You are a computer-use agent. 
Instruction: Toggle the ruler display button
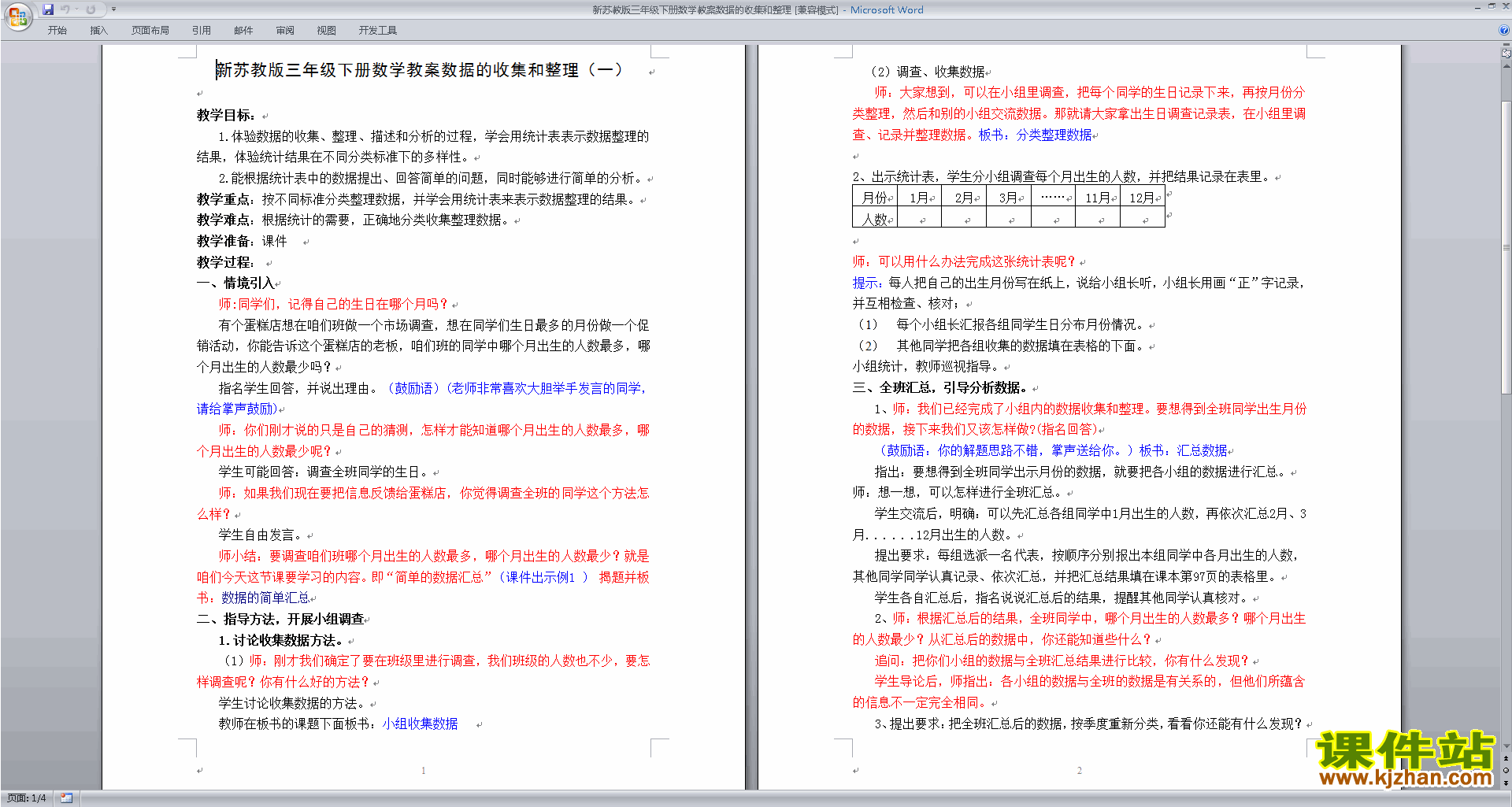point(1506,54)
